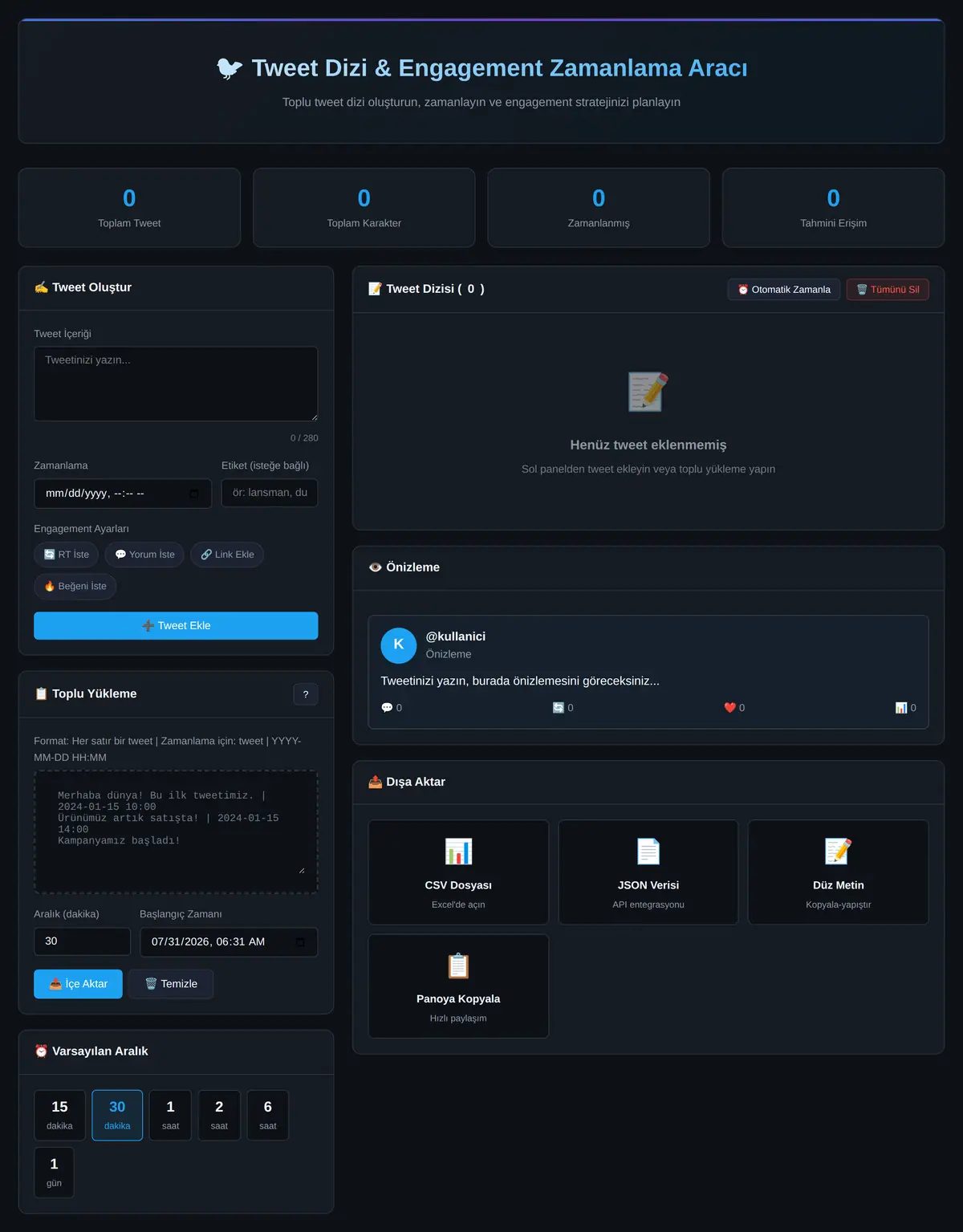Click the bulk upload text area

coord(176,832)
